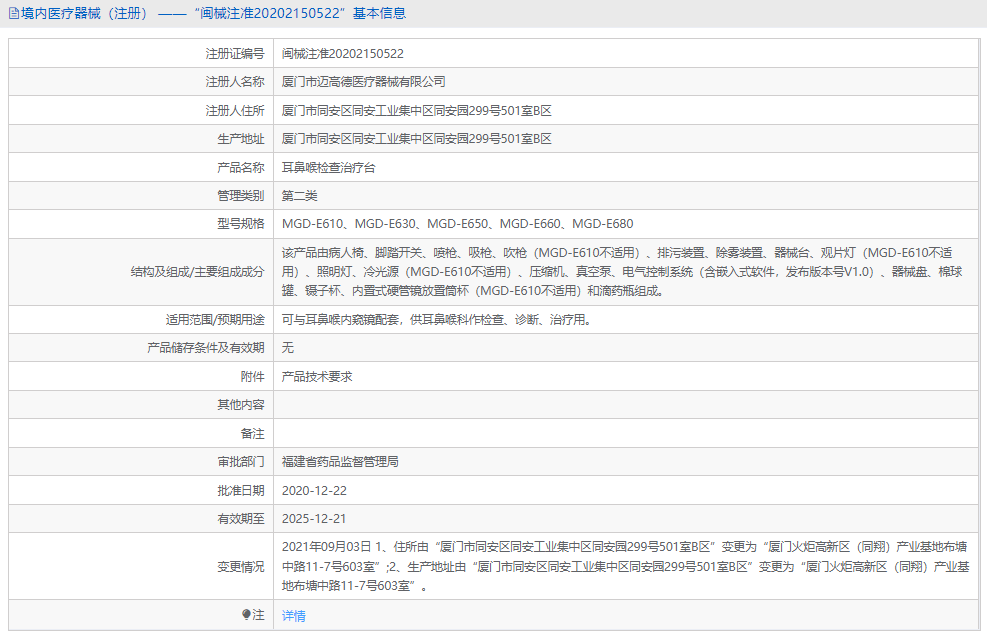Click the 生产地址 row label

tap(240, 139)
